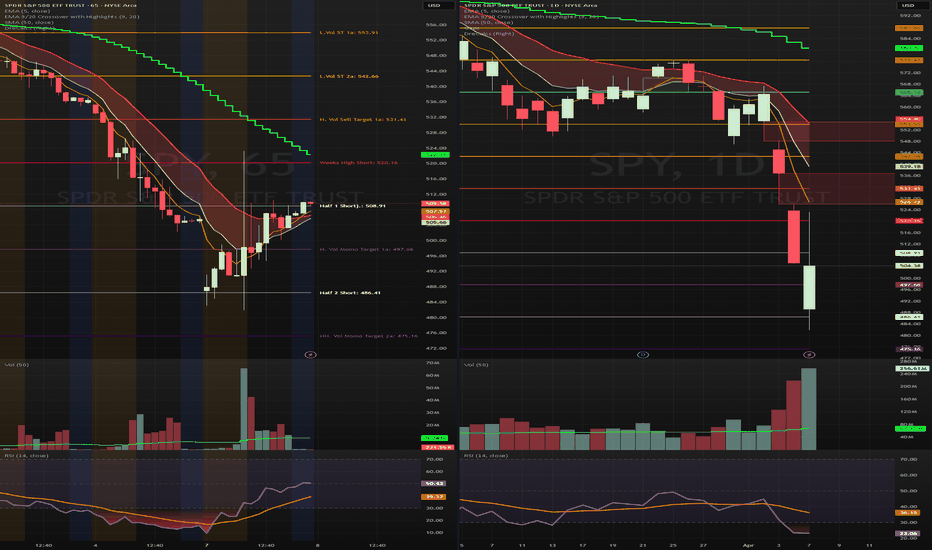Click the upper red supply zone on daily chart

pos(829,131)
